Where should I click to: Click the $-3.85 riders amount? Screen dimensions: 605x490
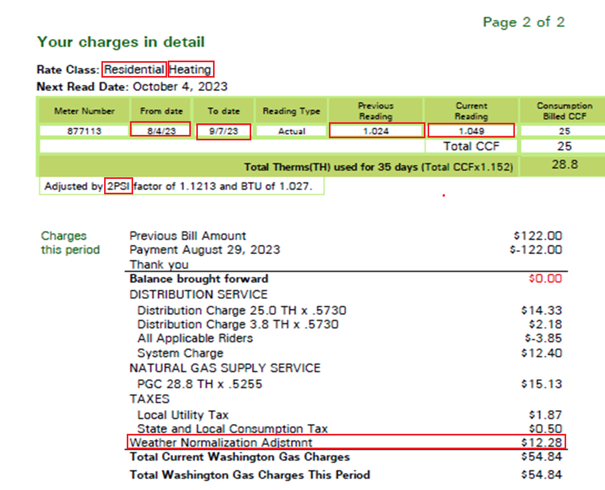[x=543, y=338]
